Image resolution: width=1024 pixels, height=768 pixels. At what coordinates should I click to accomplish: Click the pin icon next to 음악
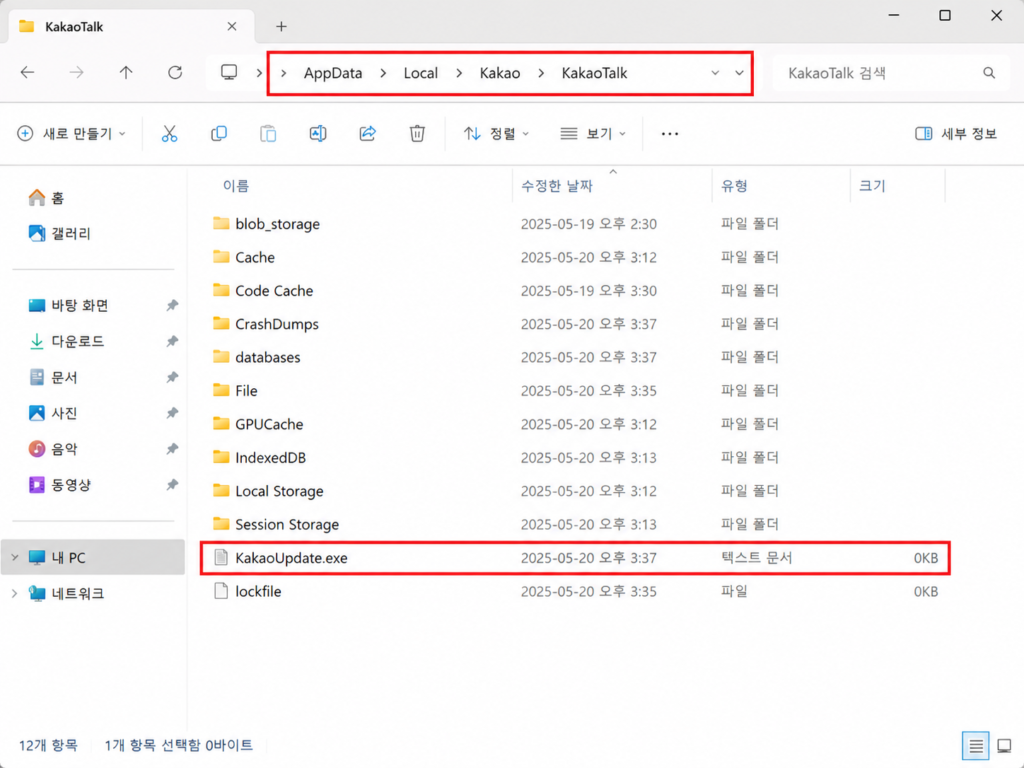(172, 449)
